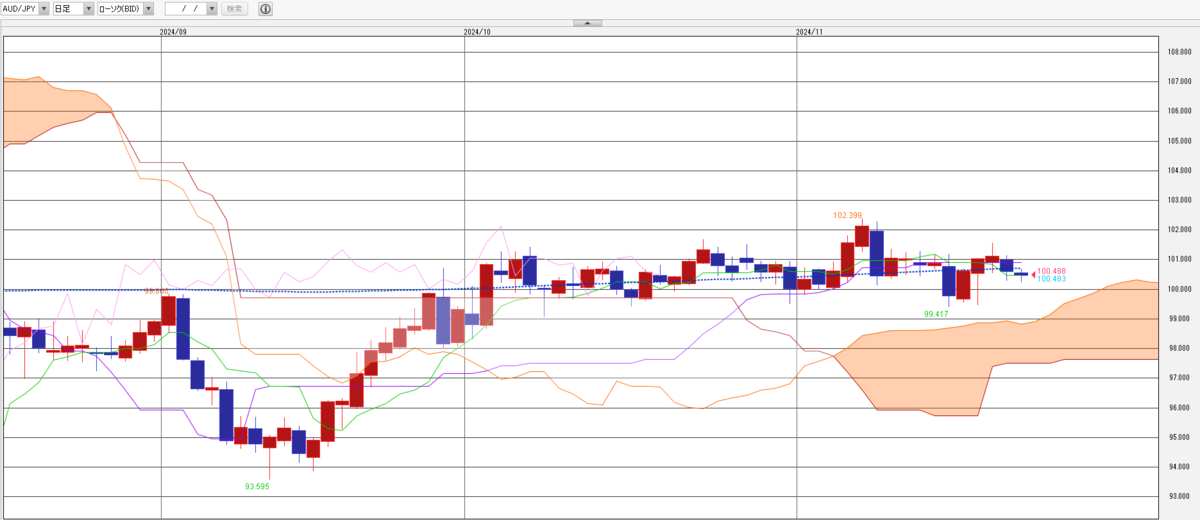Click the 96.000 price axis label
The width and height of the screenshot is (1200, 520).
pos(1181,408)
